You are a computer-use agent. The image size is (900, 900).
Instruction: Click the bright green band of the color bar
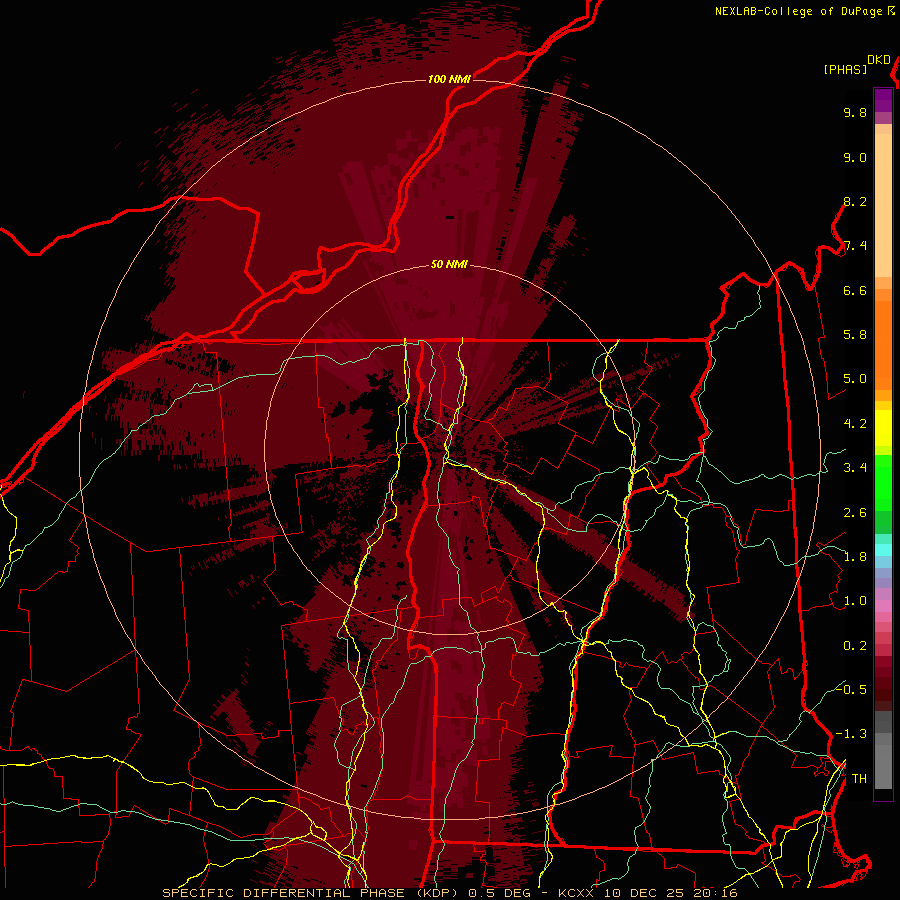coord(883,483)
